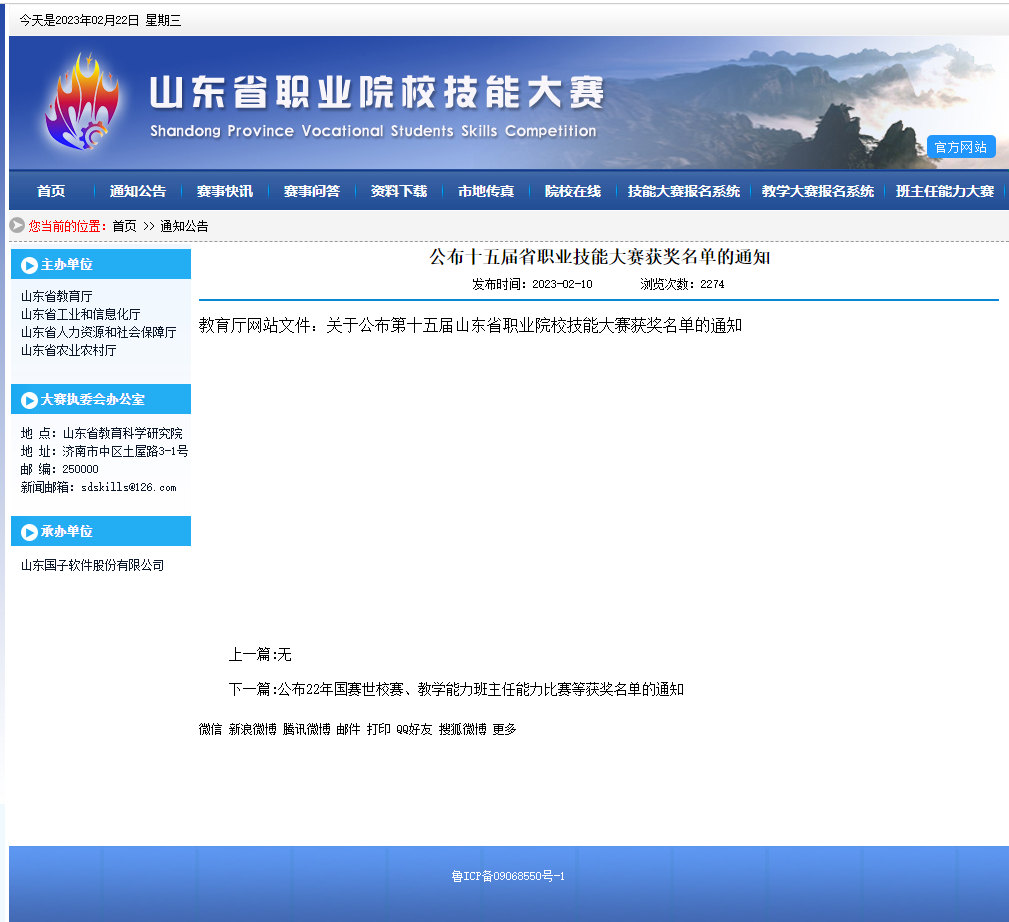This screenshot has height=922, width=1009.
Task: Open the 通知公告 navigation menu item
Action: (x=138, y=191)
